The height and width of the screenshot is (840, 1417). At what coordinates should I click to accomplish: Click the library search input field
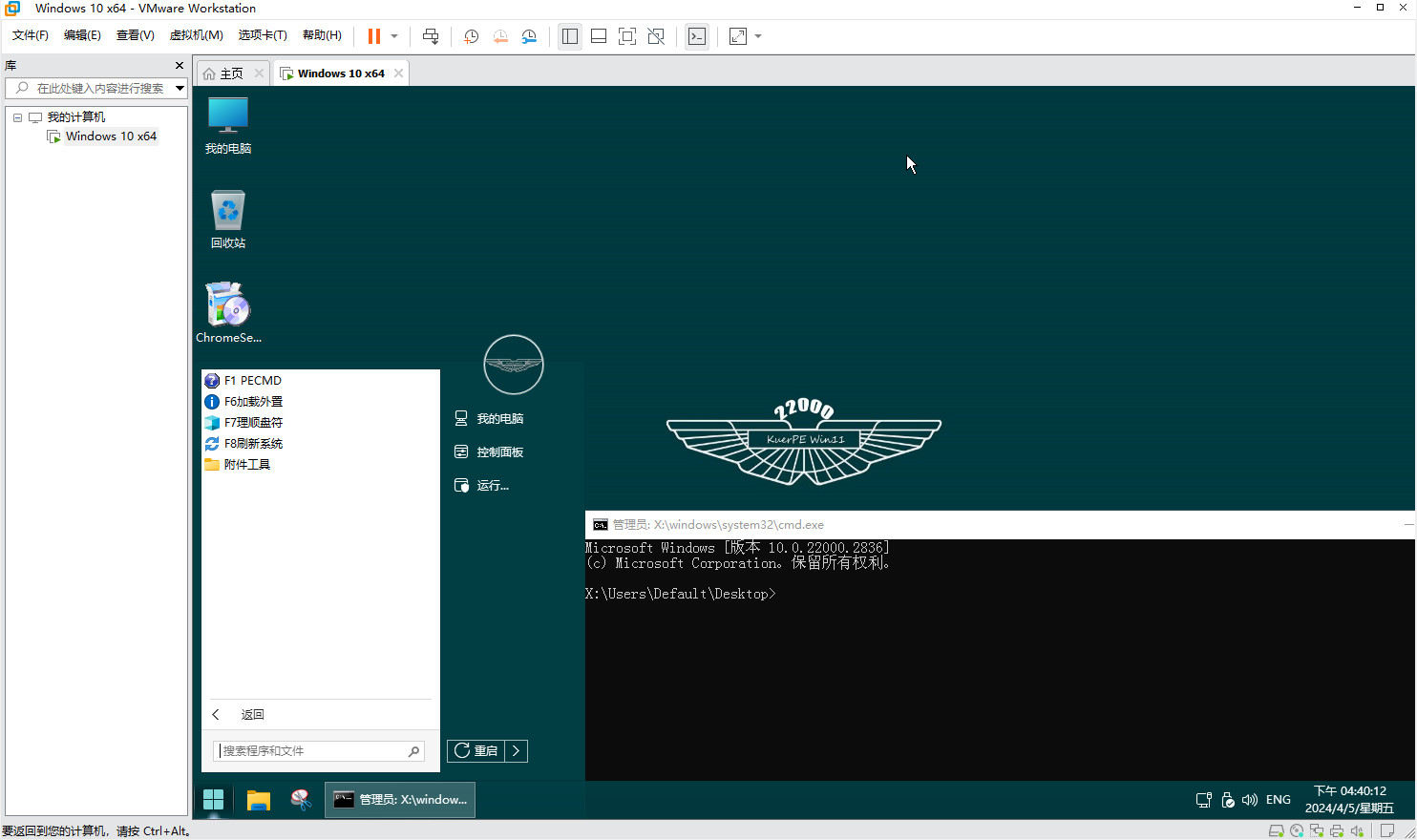pos(95,88)
